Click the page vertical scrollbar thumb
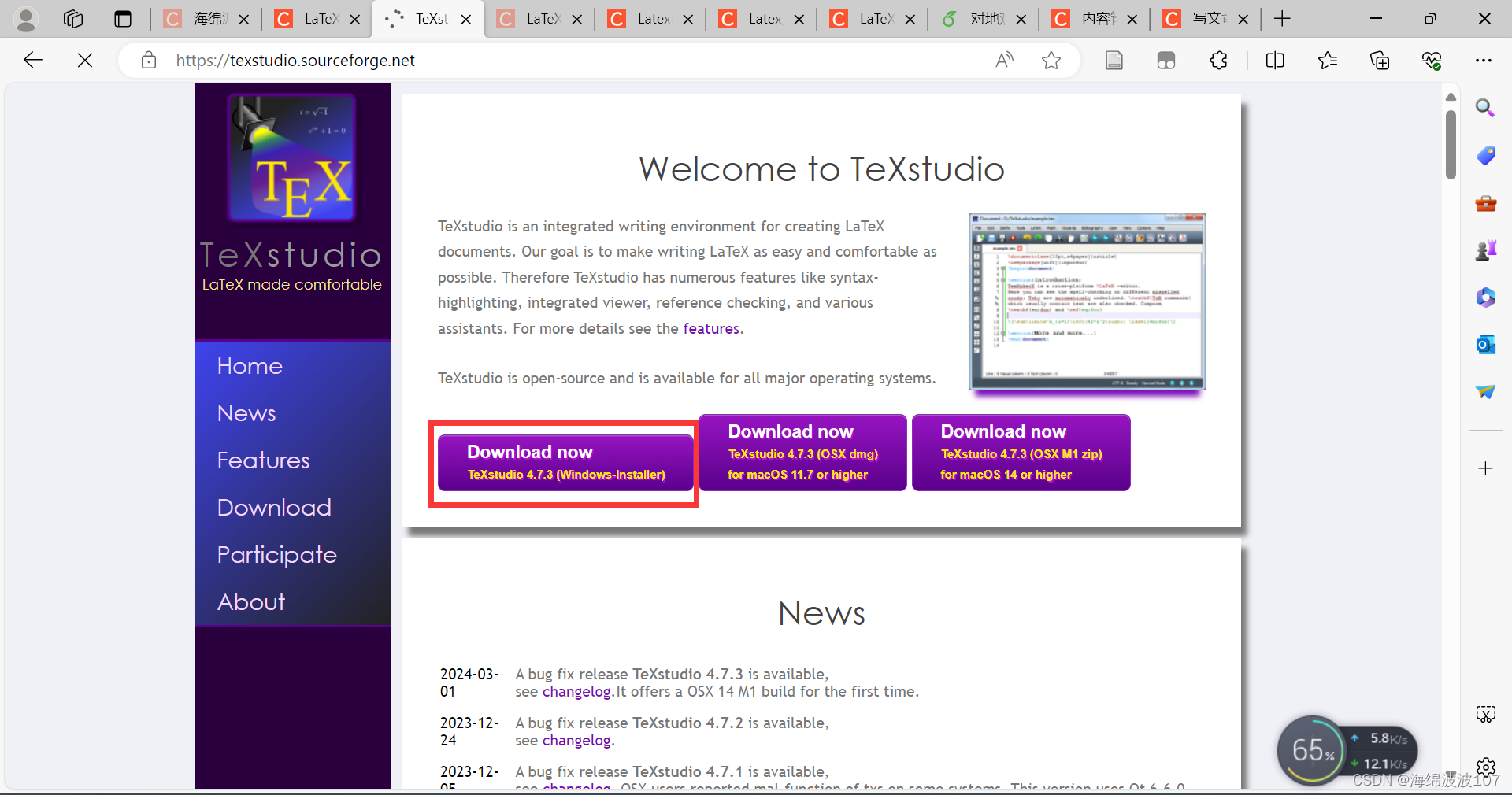 click(x=1451, y=145)
